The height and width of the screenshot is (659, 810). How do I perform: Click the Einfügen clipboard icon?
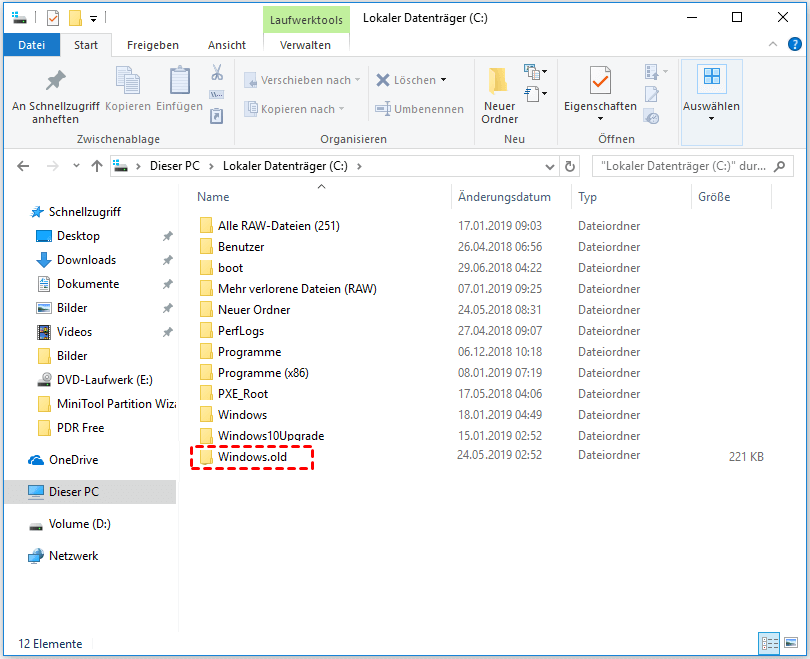coord(179,80)
